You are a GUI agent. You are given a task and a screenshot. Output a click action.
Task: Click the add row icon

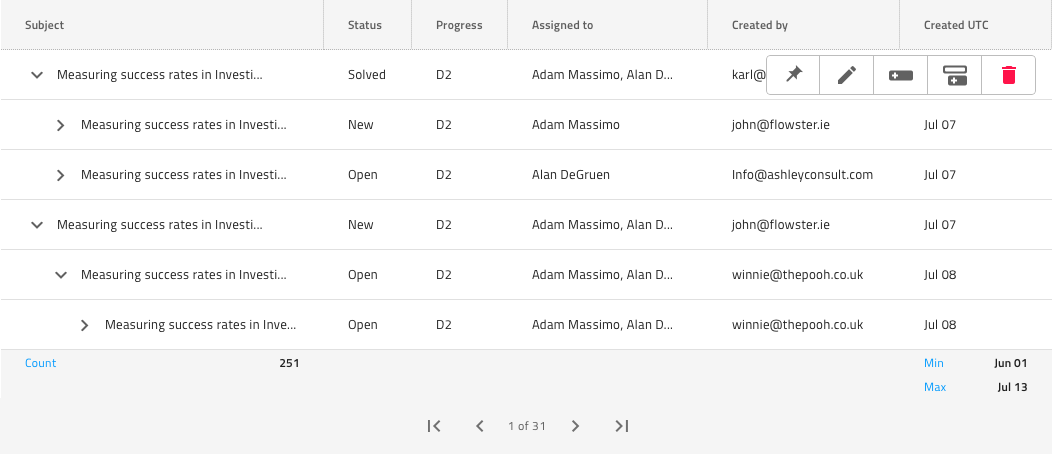point(901,75)
